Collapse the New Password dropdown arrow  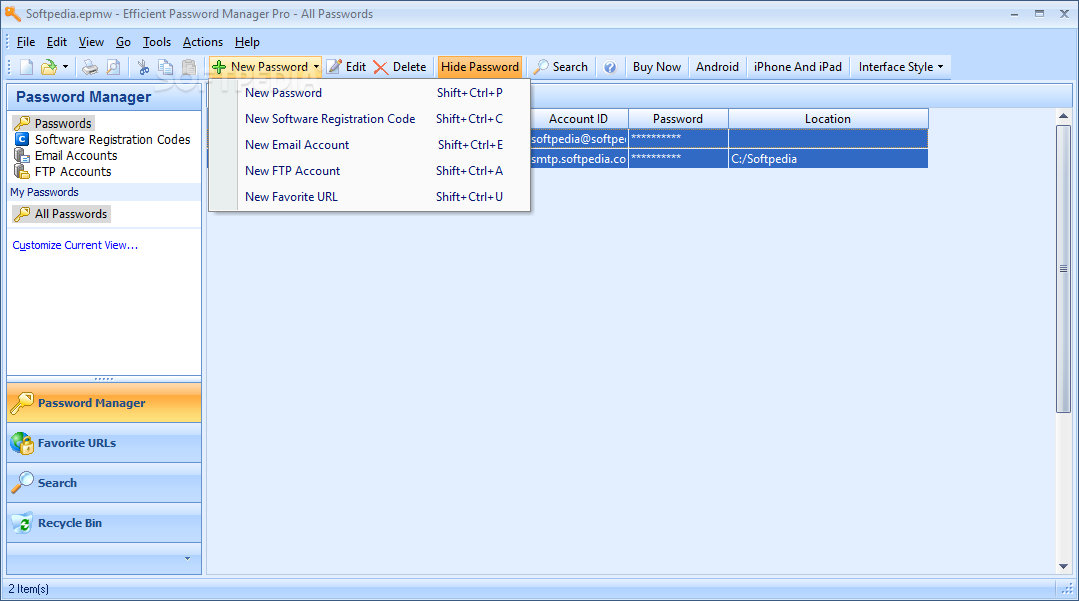(316, 67)
